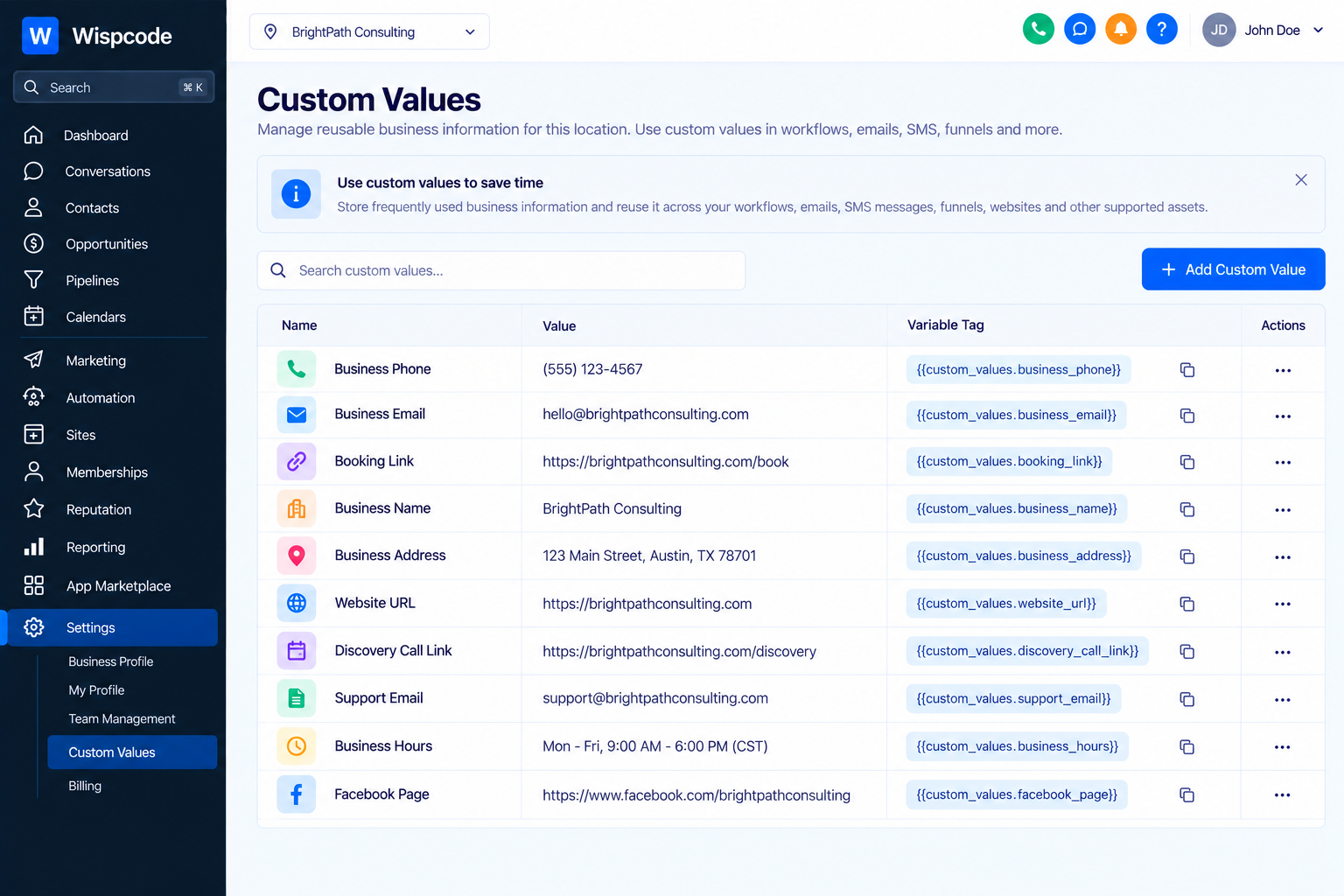Click the Add Custom Value button
The height and width of the screenshot is (896, 1344).
[1233, 269]
